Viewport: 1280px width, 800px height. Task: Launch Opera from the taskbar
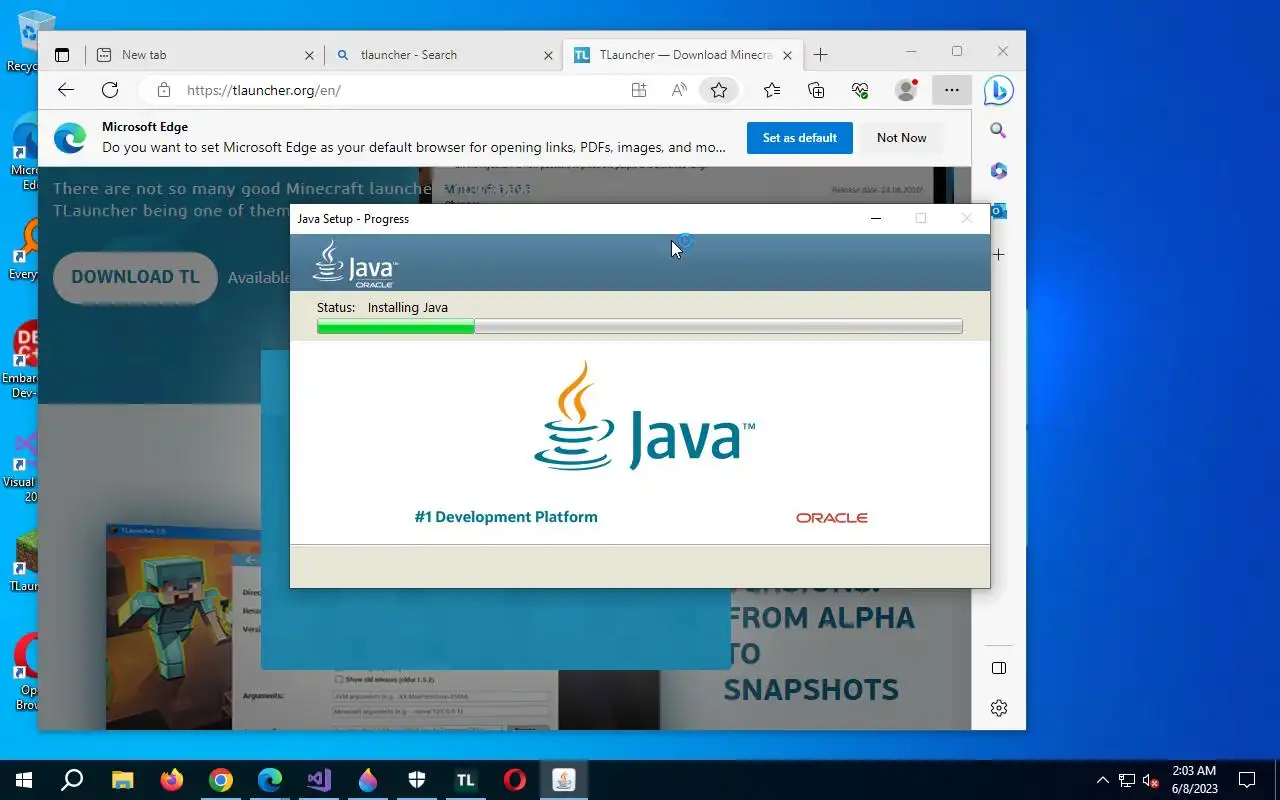tap(515, 780)
